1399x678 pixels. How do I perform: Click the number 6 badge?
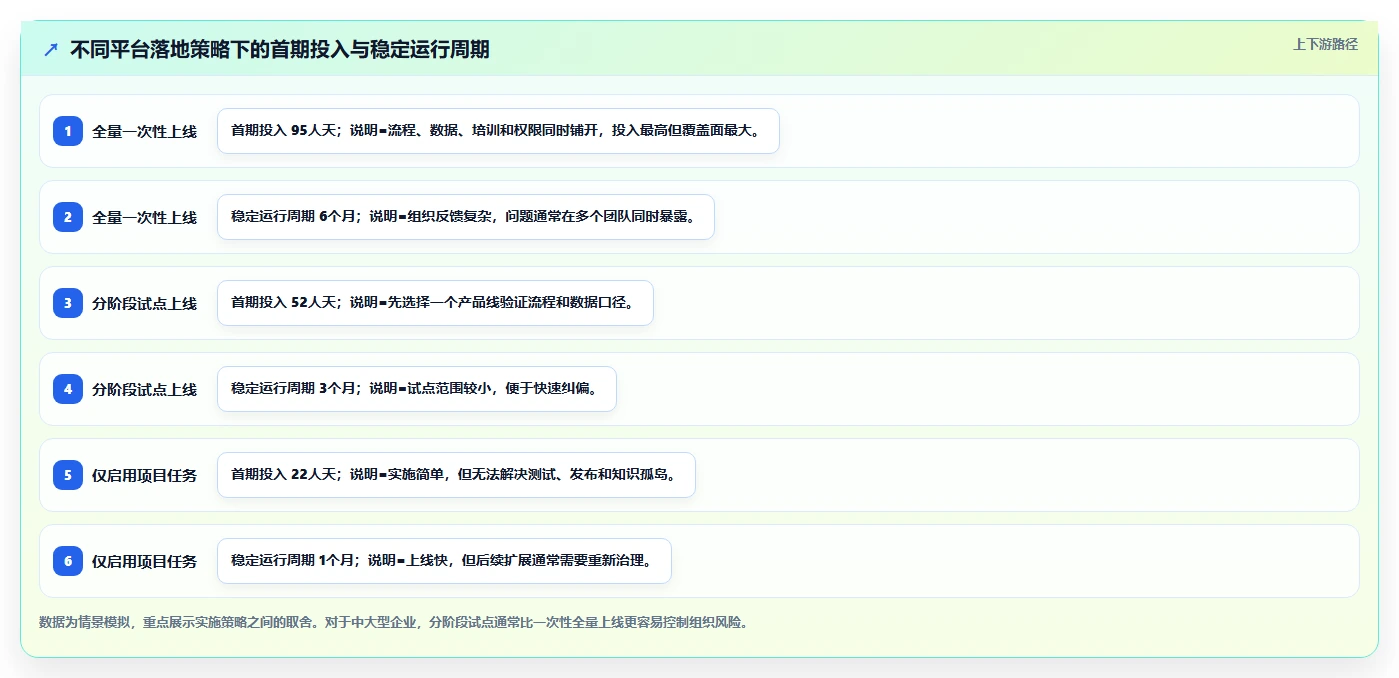(68, 561)
